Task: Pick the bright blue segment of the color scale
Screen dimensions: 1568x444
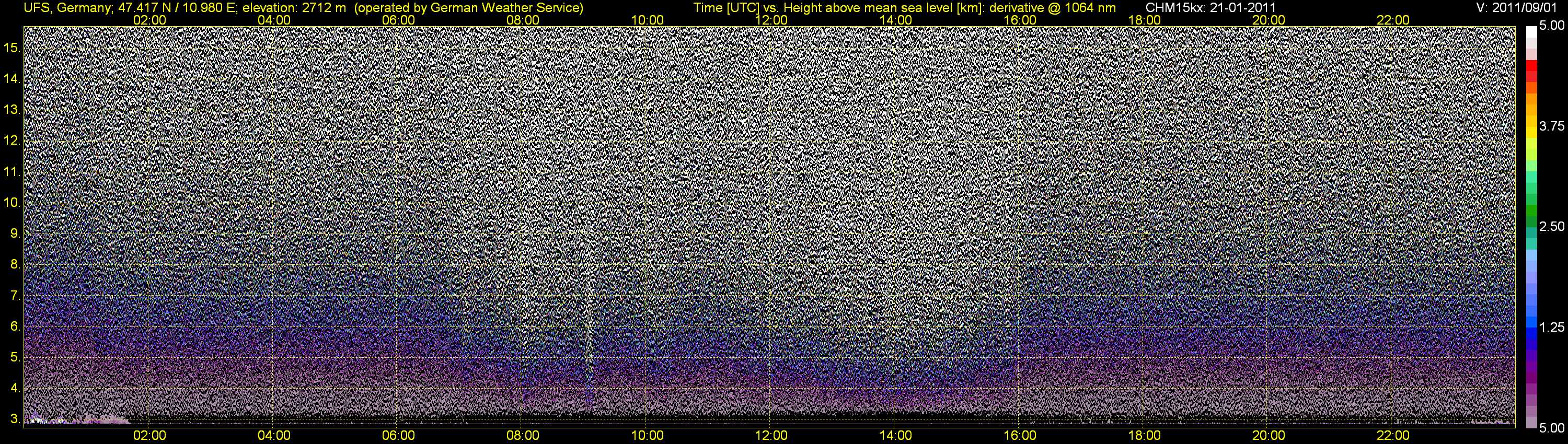Action: coord(1531,323)
